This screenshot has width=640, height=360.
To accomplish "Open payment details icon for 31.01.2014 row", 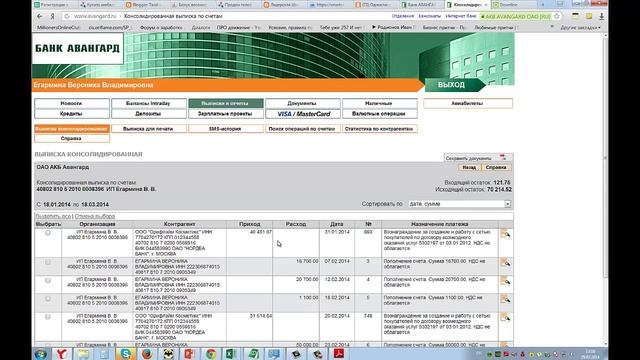I will click(505, 233).
